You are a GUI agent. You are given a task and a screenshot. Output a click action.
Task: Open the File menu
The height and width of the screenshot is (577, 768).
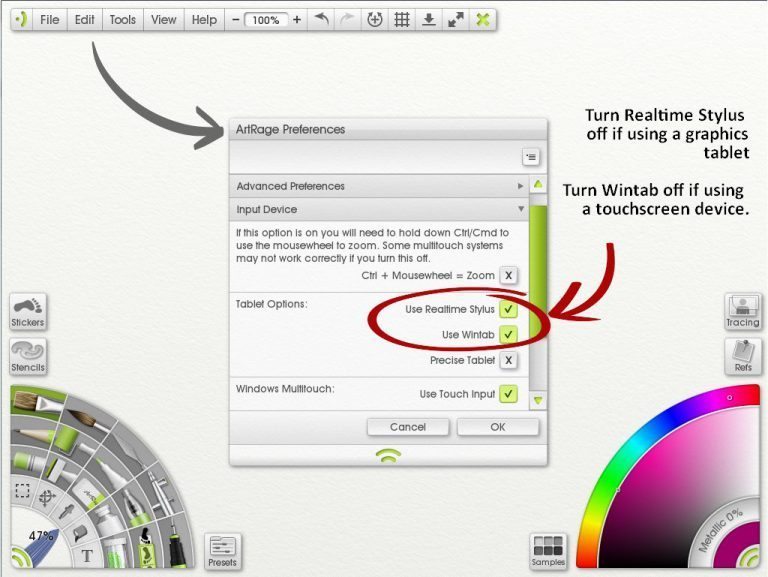point(49,20)
